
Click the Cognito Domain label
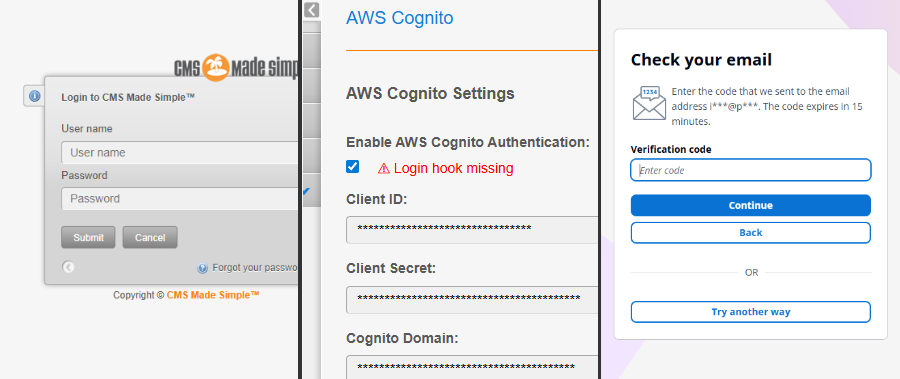[x=402, y=338]
